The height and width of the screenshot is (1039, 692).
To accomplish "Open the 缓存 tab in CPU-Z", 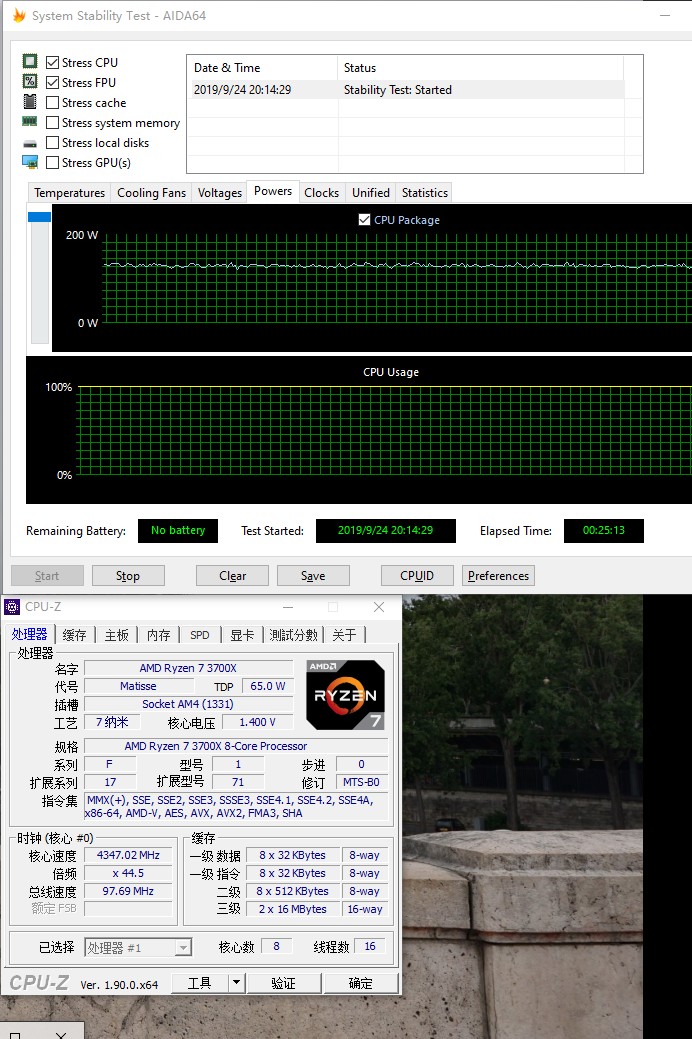I will click(x=74, y=635).
